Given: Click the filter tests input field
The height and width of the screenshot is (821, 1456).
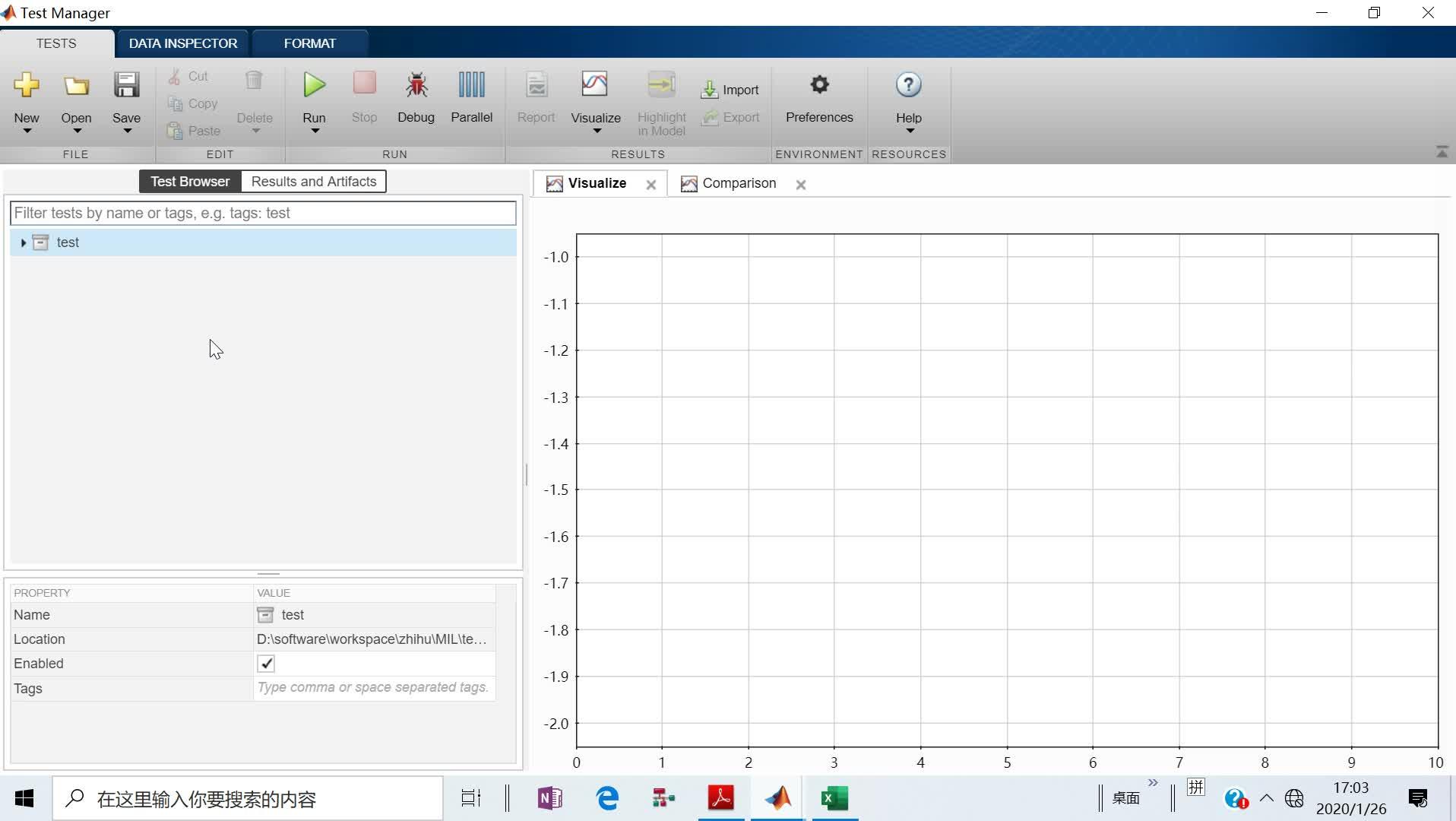Looking at the screenshot, I should point(263,213).
